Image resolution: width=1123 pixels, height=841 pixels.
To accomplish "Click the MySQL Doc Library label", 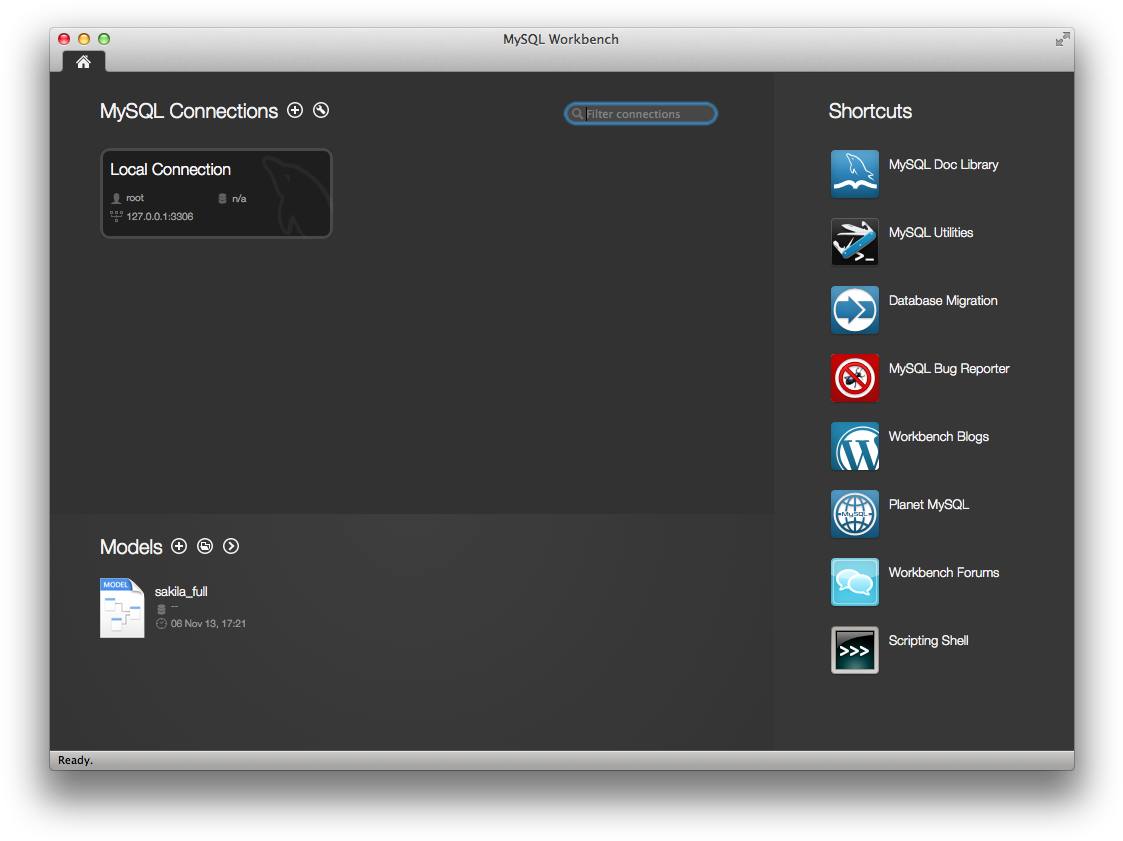I will pyautogui.click(x=943, y=164).
